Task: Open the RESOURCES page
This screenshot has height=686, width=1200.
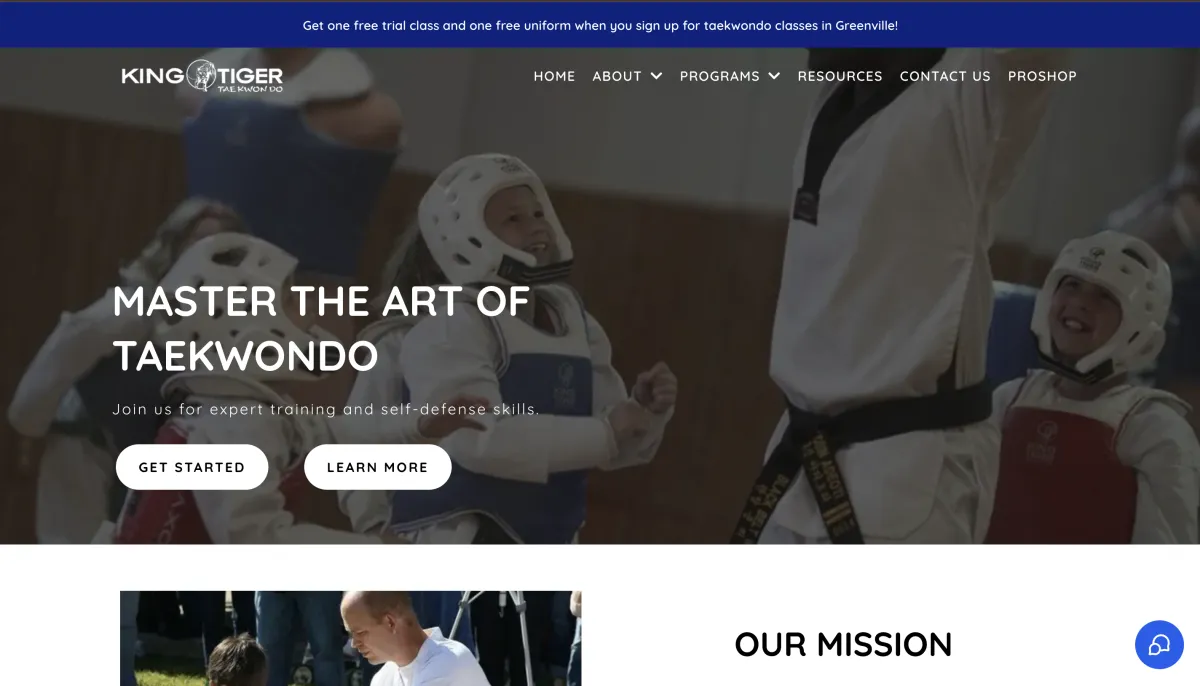Action: point(840,76)
